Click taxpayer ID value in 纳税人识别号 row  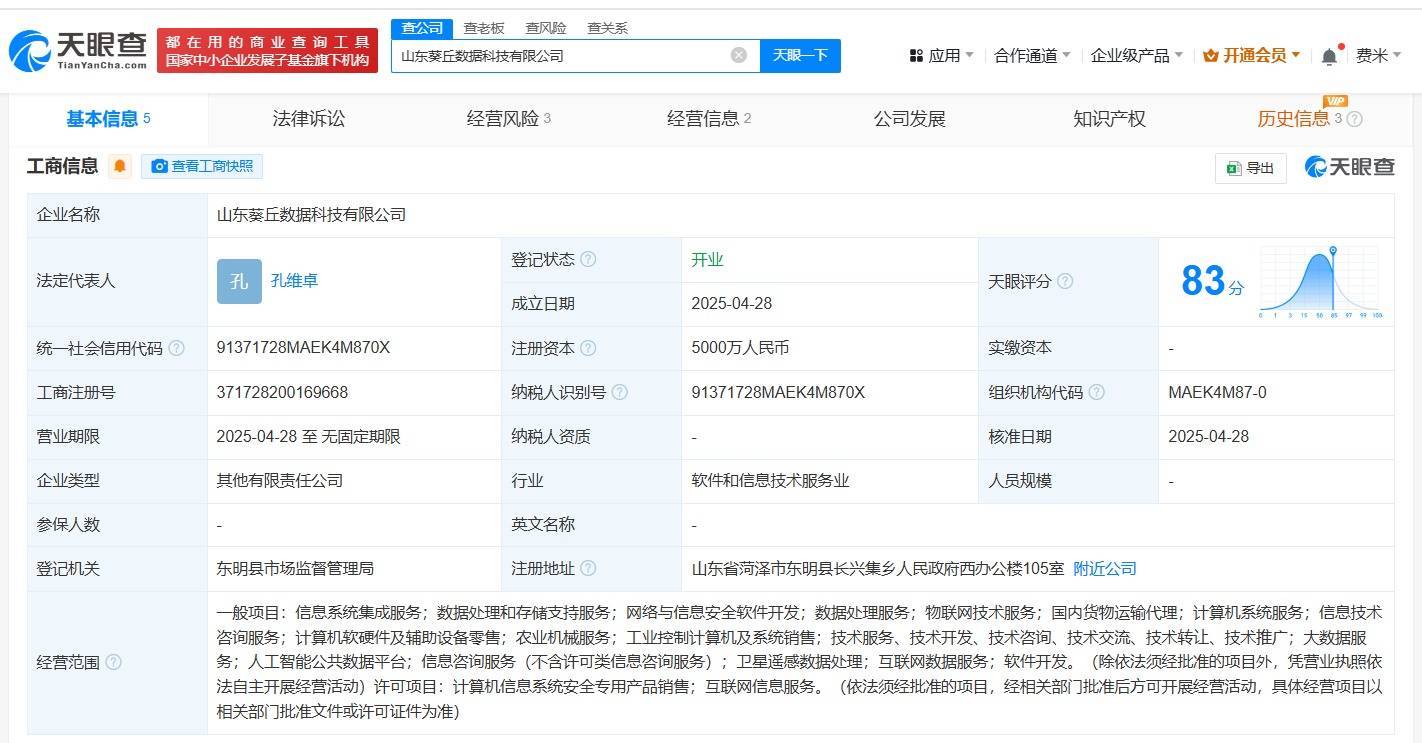click(x=778, y=392)
